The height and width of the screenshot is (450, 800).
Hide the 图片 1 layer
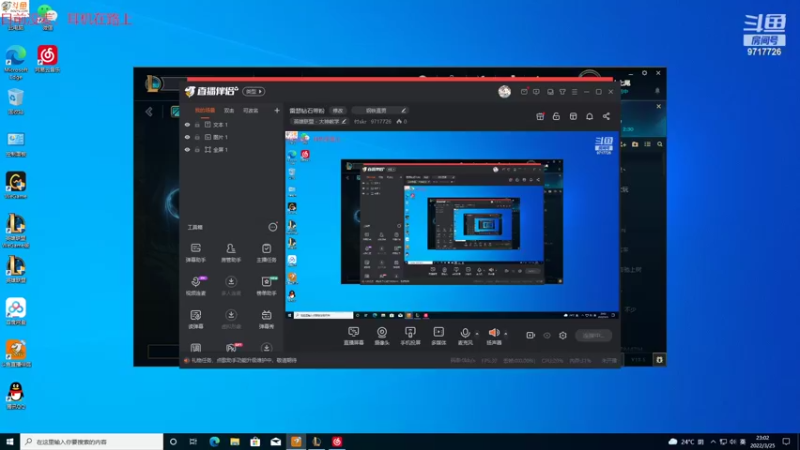[x=187, y=137]
